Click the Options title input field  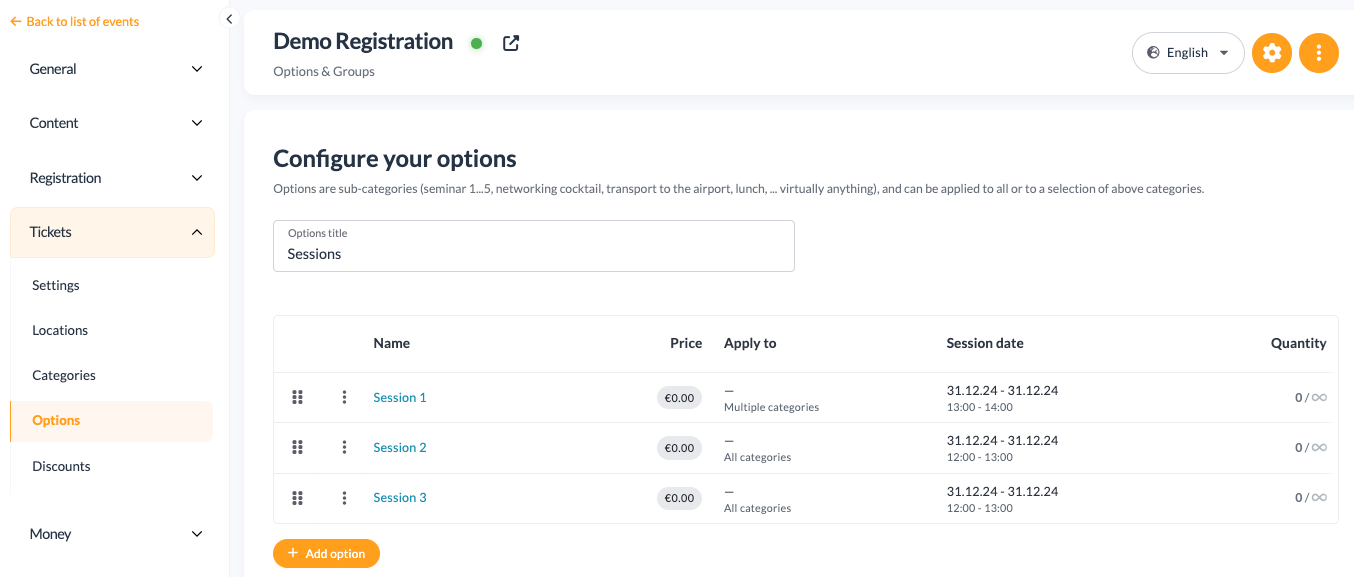click(x=534, y=246)
